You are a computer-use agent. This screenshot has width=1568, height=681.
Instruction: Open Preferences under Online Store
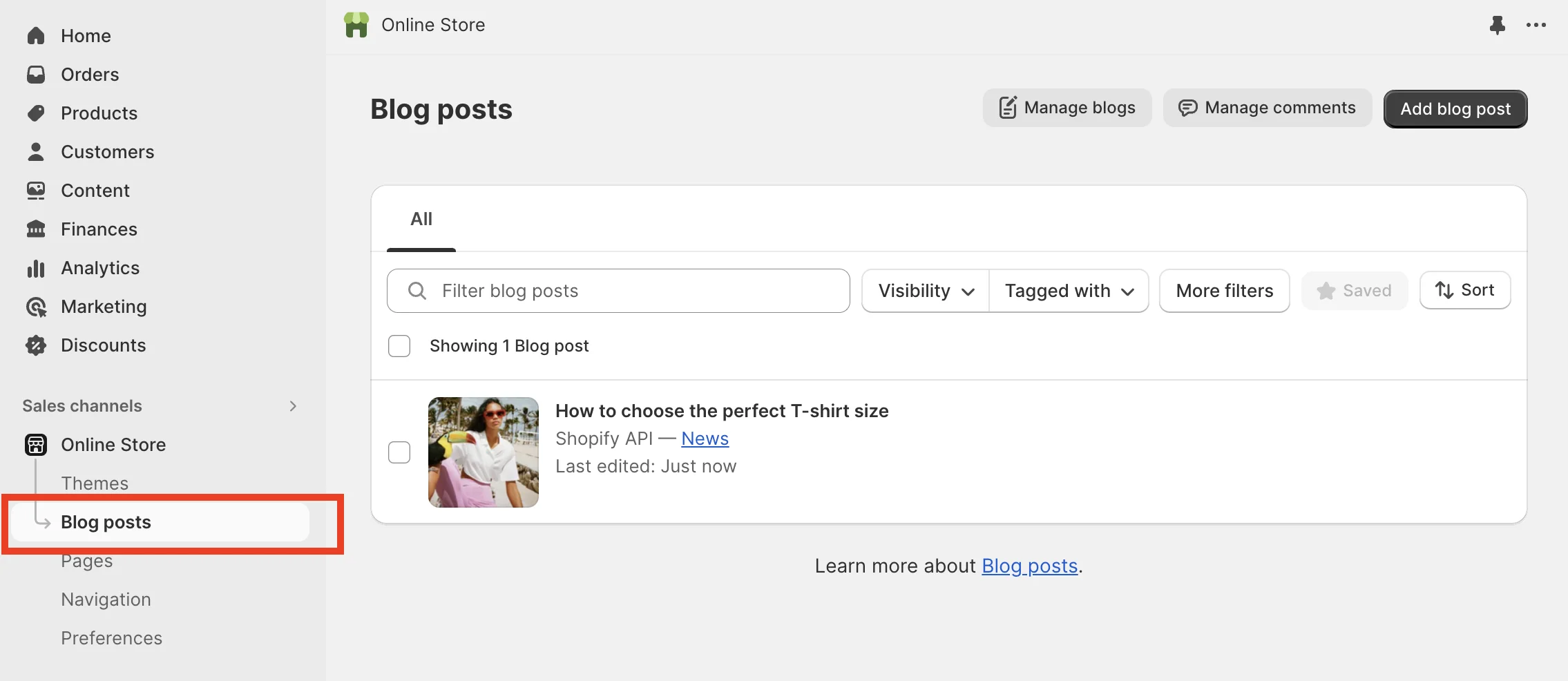pyautogui.click(x=111, y=638)
